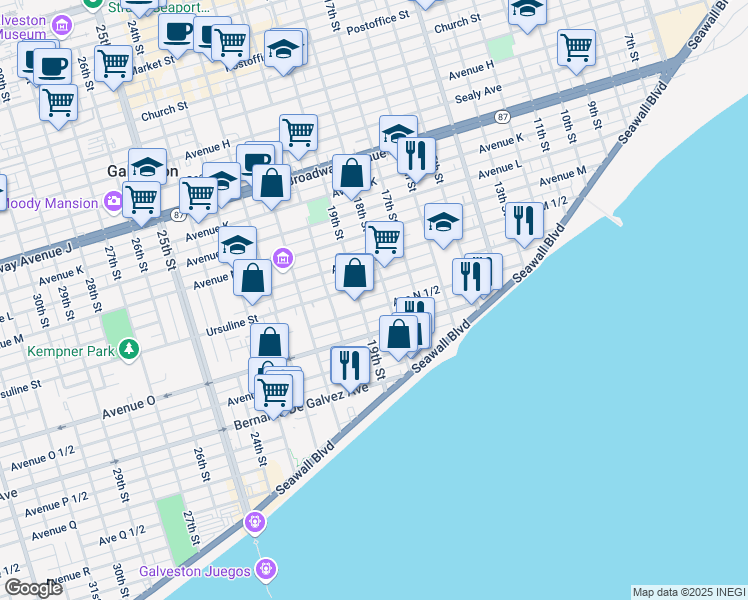
Task: Click the Highway 87 shield near 25th St
Action: (x=178, y=216)
